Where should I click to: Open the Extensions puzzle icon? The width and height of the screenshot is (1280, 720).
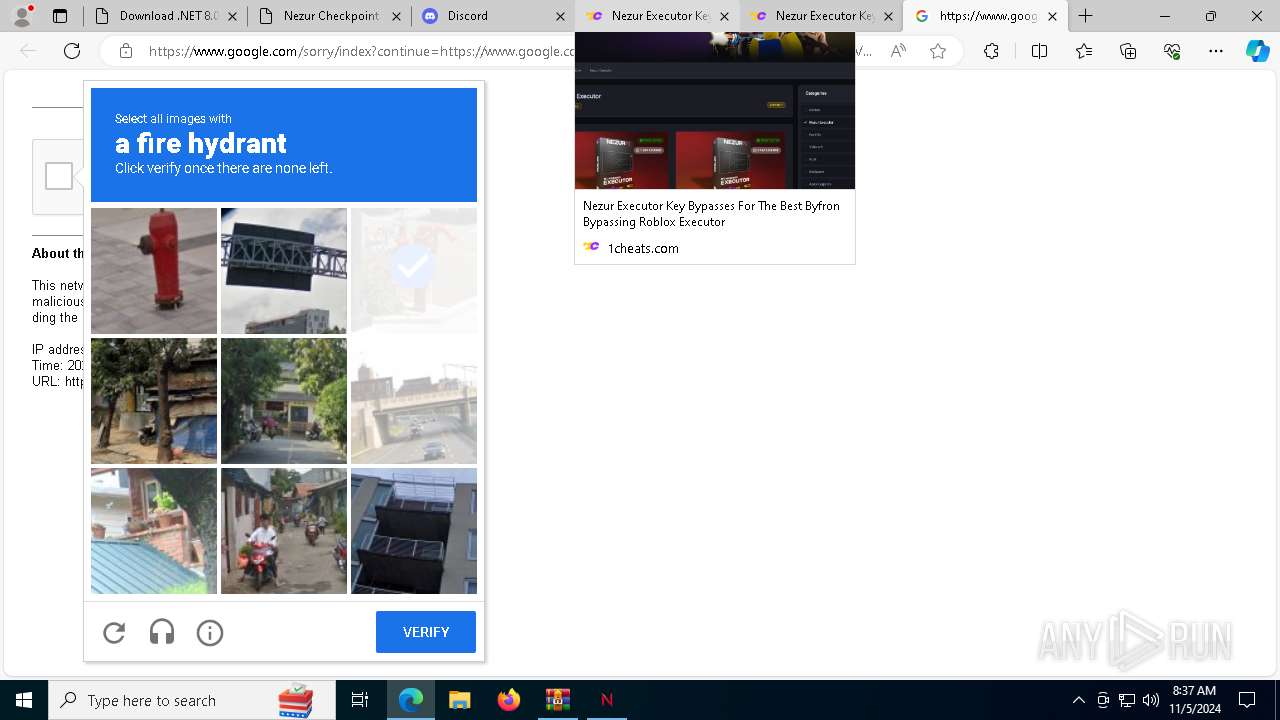click(991, 51)
